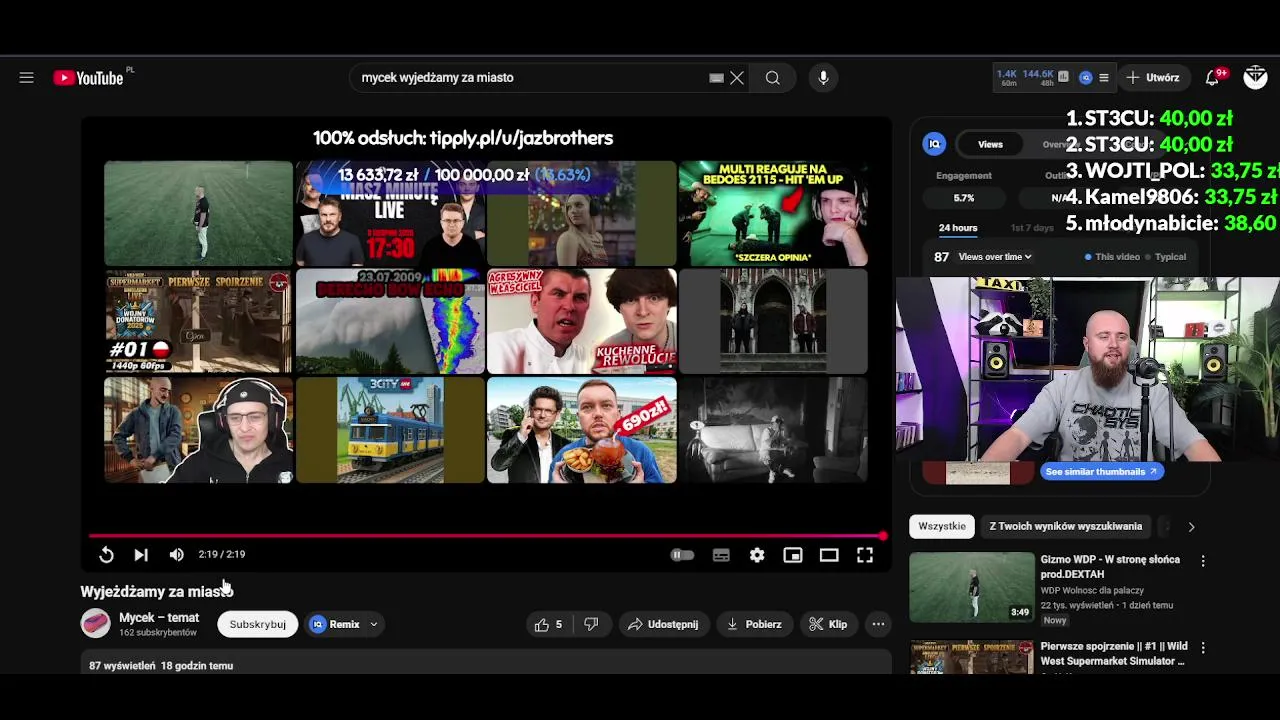
Task: Replay the video with the replay button
Action: (x=106, y=555)
